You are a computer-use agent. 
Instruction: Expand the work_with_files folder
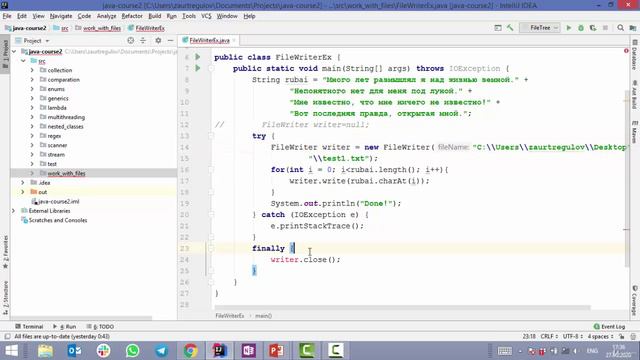pyautogui.click(x=32, y=173)
